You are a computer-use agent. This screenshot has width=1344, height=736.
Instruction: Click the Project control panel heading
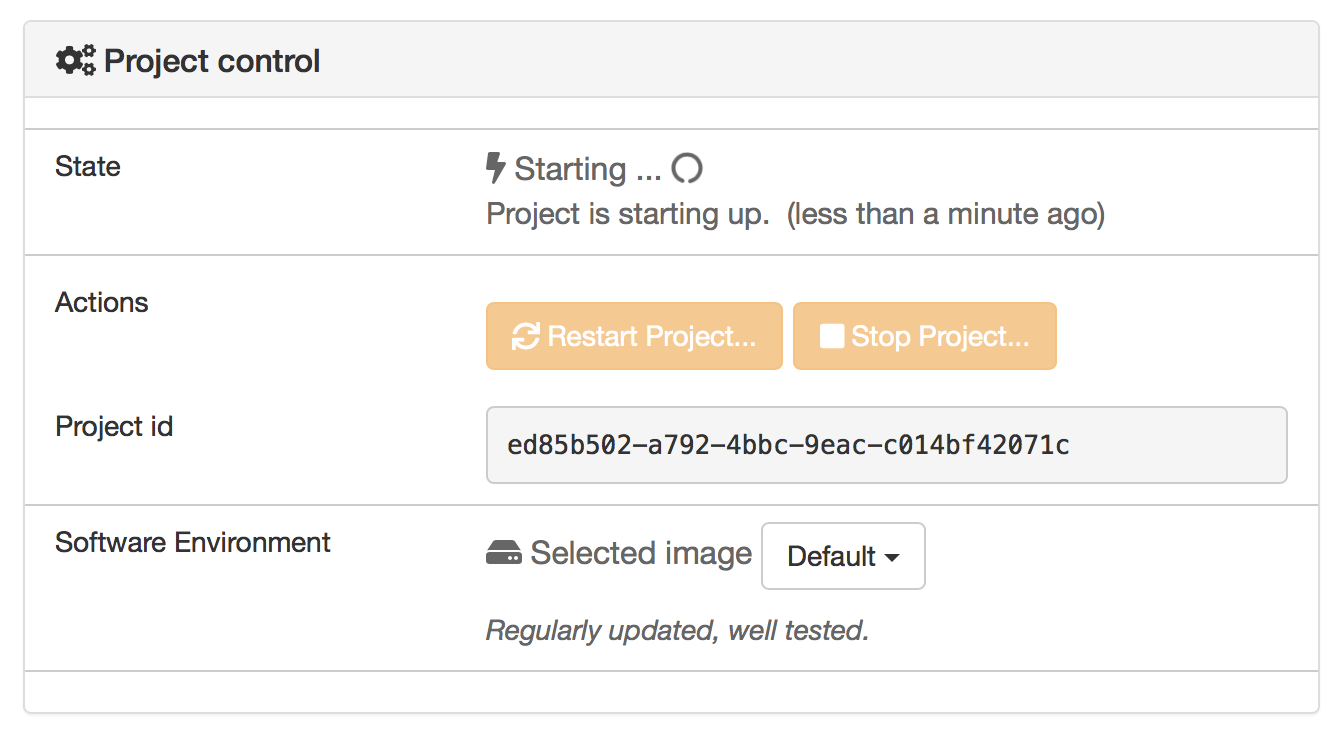[x=212, y=61]
